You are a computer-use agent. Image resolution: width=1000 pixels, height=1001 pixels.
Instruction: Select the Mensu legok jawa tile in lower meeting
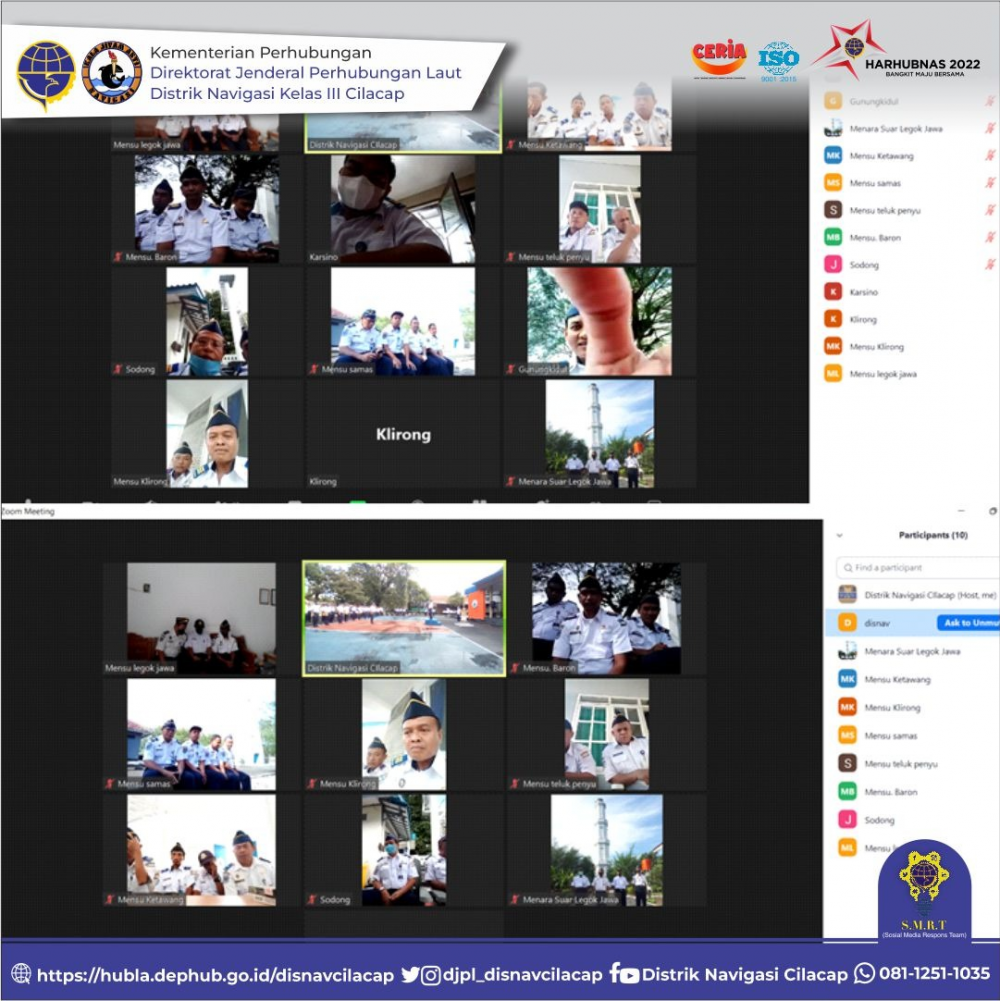(201, 619)
